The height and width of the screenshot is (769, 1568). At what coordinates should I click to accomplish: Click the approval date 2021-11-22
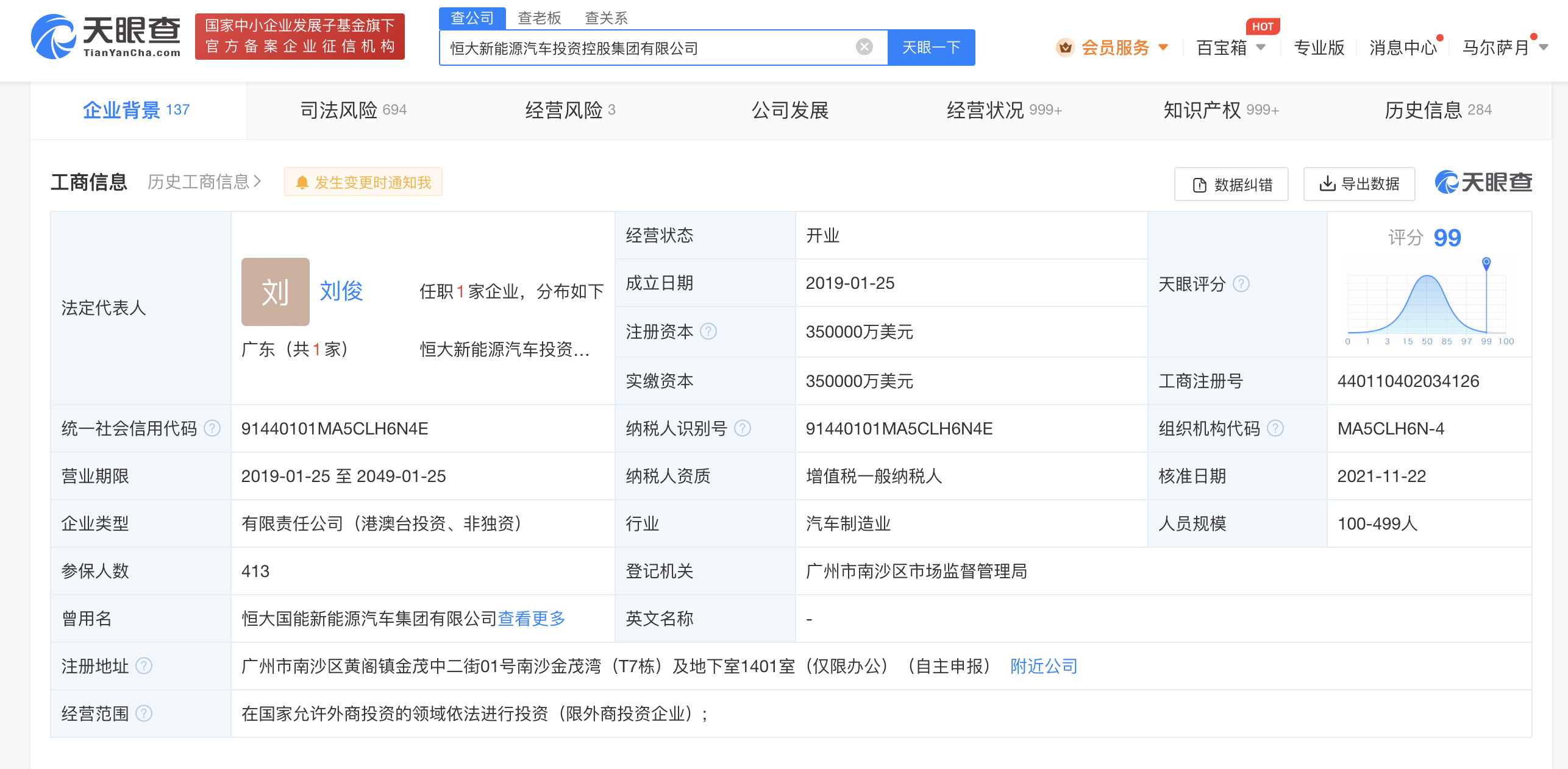[x=1381, y=475]
